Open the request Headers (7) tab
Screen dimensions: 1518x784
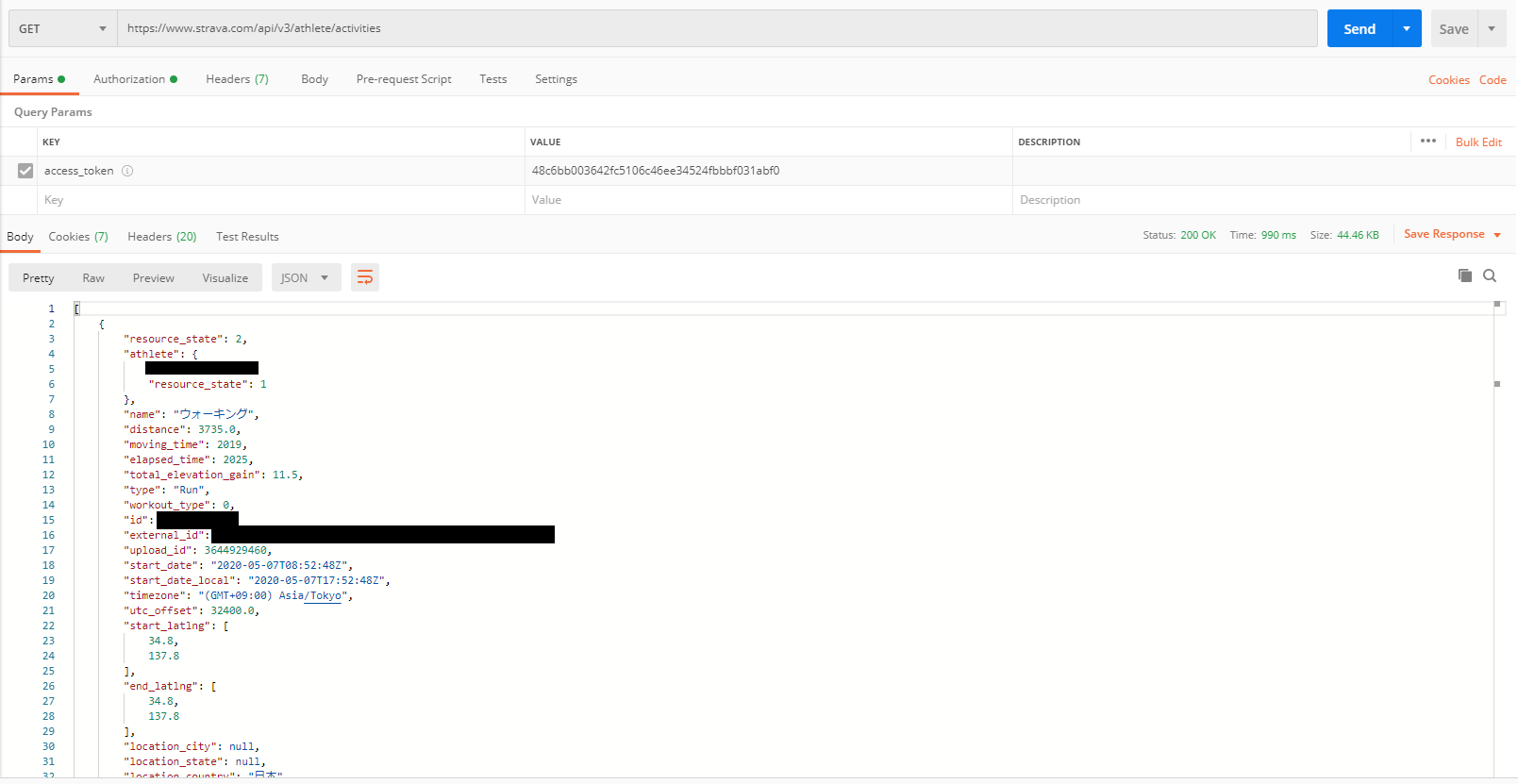coord(237,79)
